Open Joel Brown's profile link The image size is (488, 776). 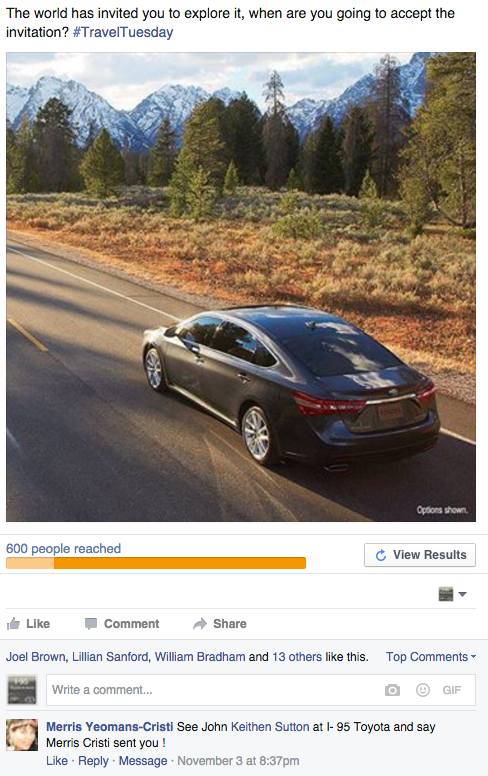pos(35,657)
